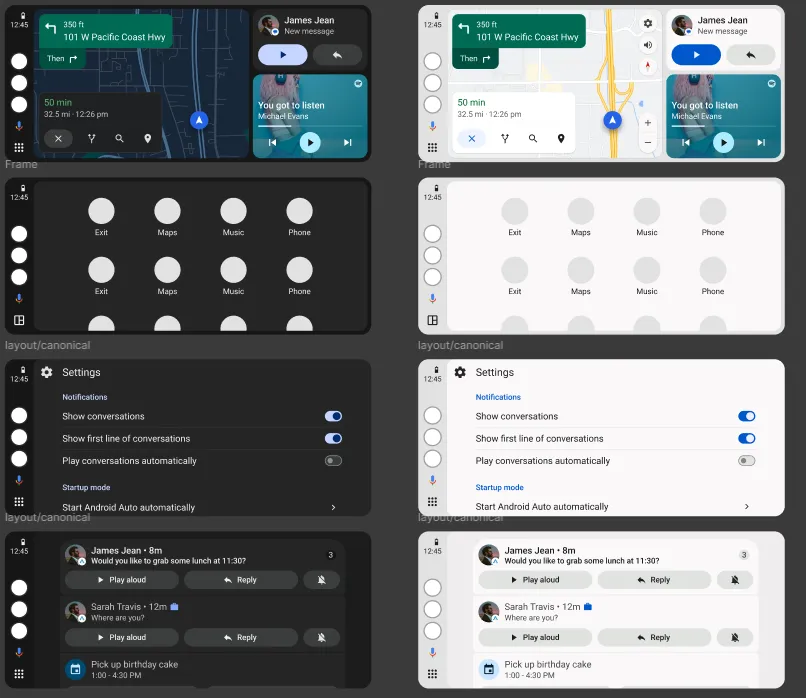Tap search magnifier in dark map frame
This screenshot has height=698, width=806.
tap(119, 138)
